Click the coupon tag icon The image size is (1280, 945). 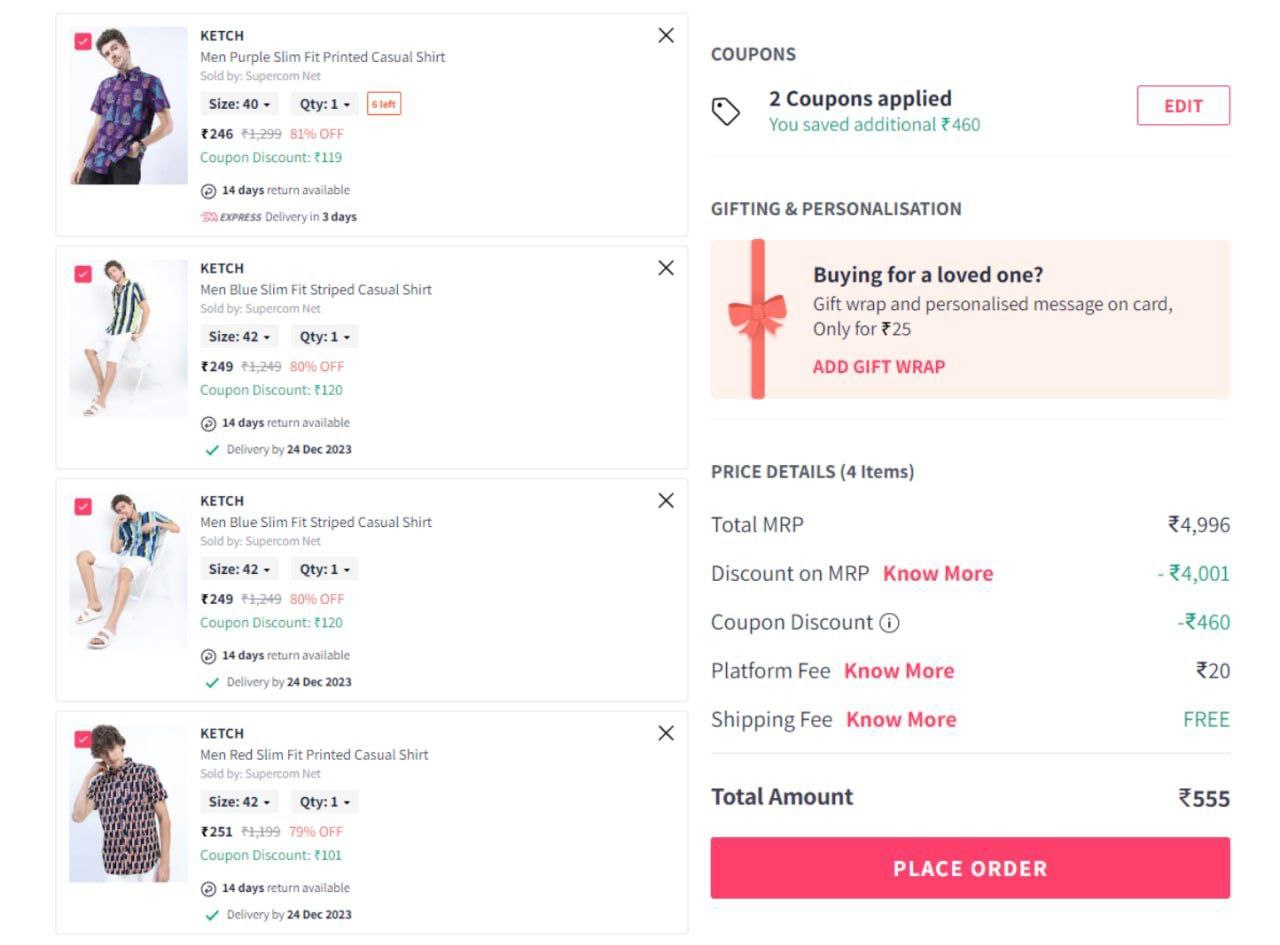pyautogui.click(x=726, y=111)
